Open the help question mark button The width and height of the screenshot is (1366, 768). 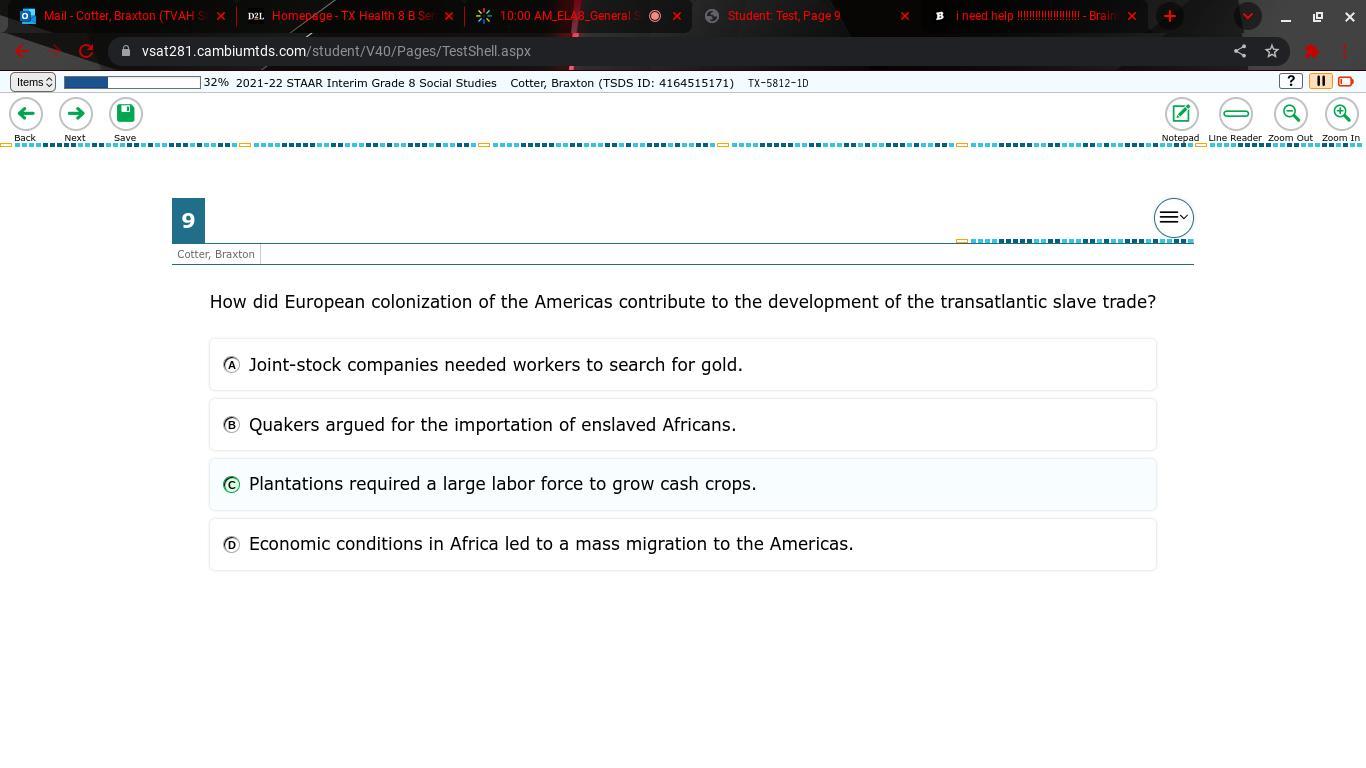tap(1291, 81)
